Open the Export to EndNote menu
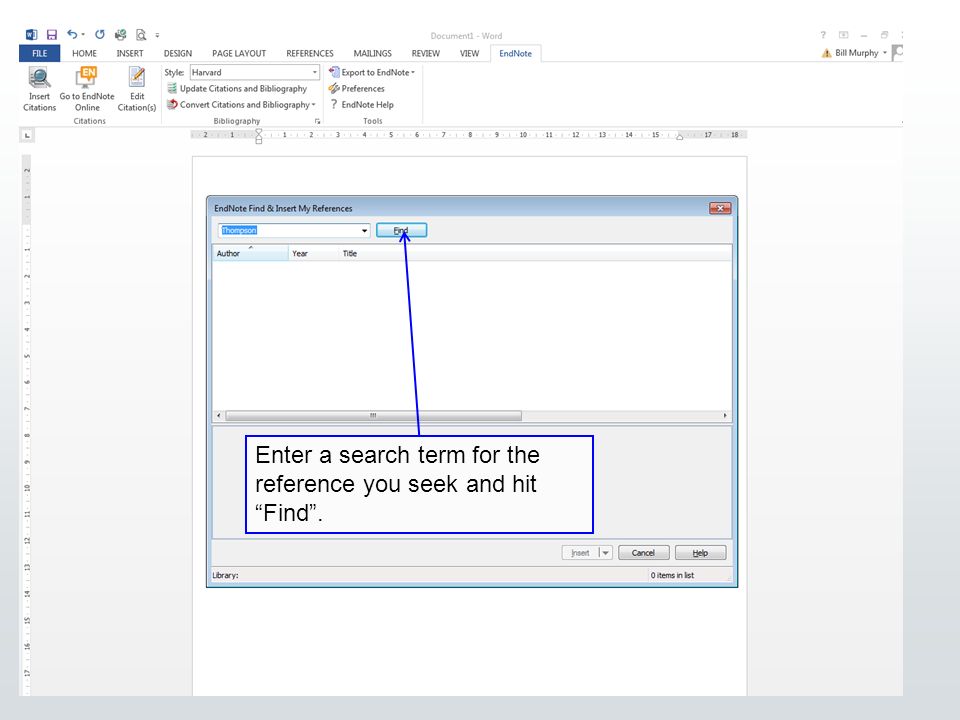 pyautogui.click(x=372, y=72)
